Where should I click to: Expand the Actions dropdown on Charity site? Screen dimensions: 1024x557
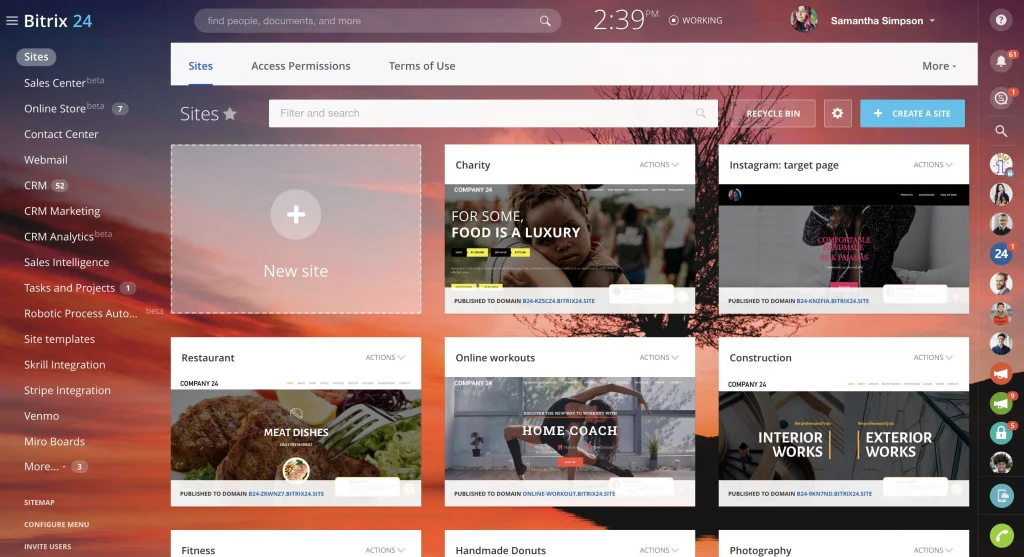pos(659,165)
